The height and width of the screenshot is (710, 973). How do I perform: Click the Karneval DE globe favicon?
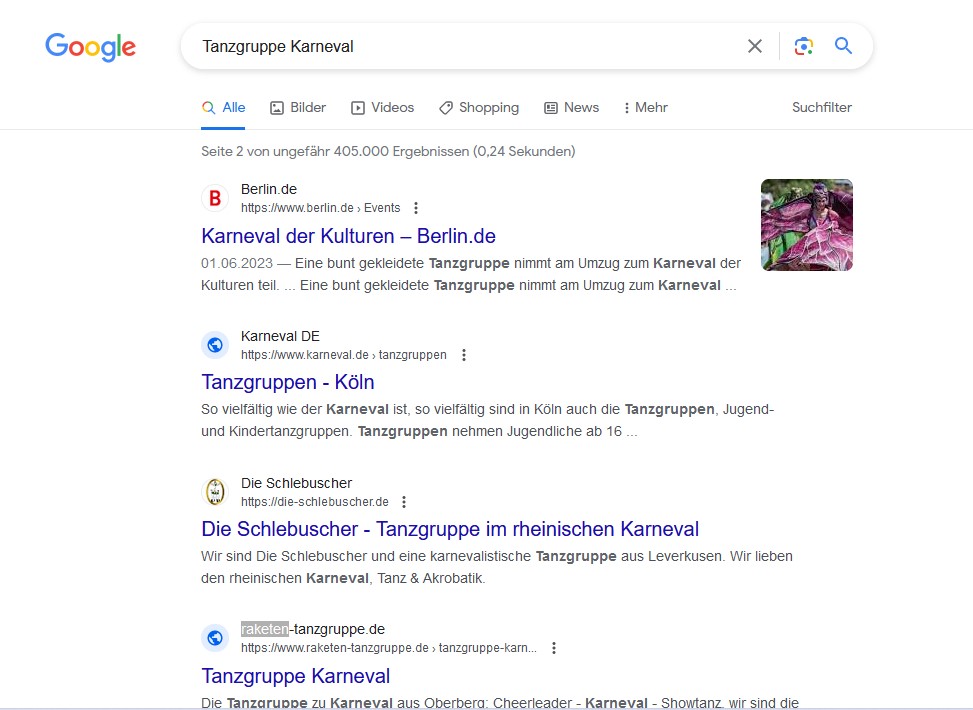tap(215, 345)
